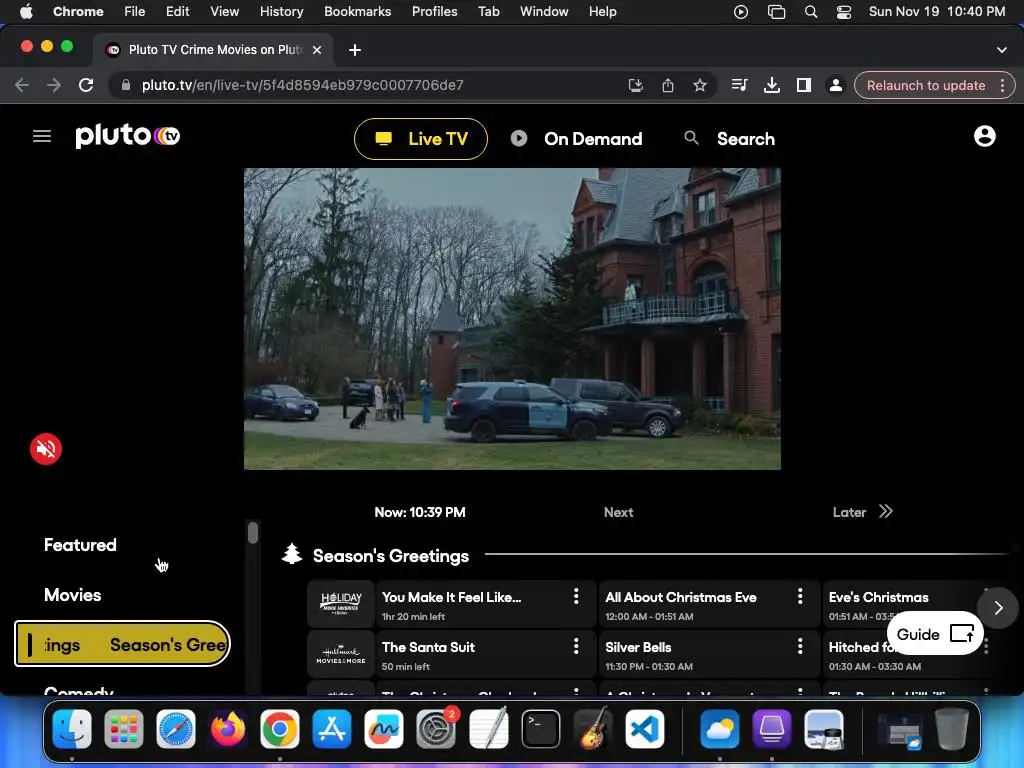Open Safari from the dock

coord(176,728)
